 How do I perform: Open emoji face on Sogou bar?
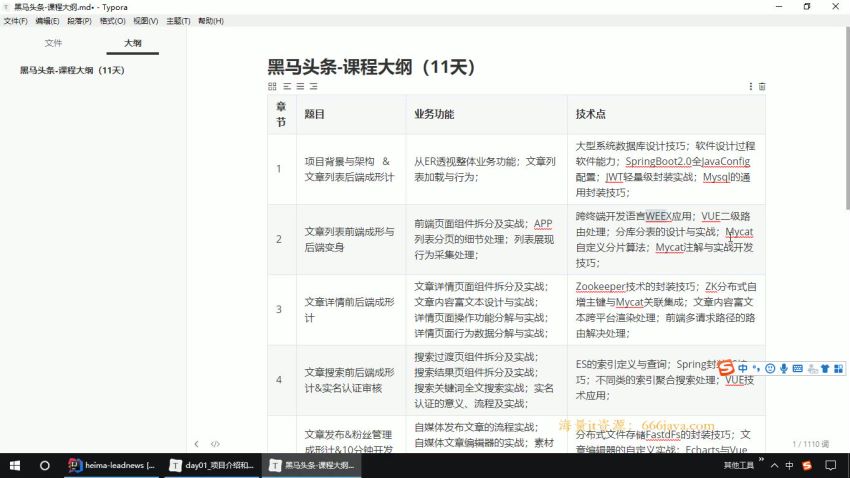click(x=770, y=369)
